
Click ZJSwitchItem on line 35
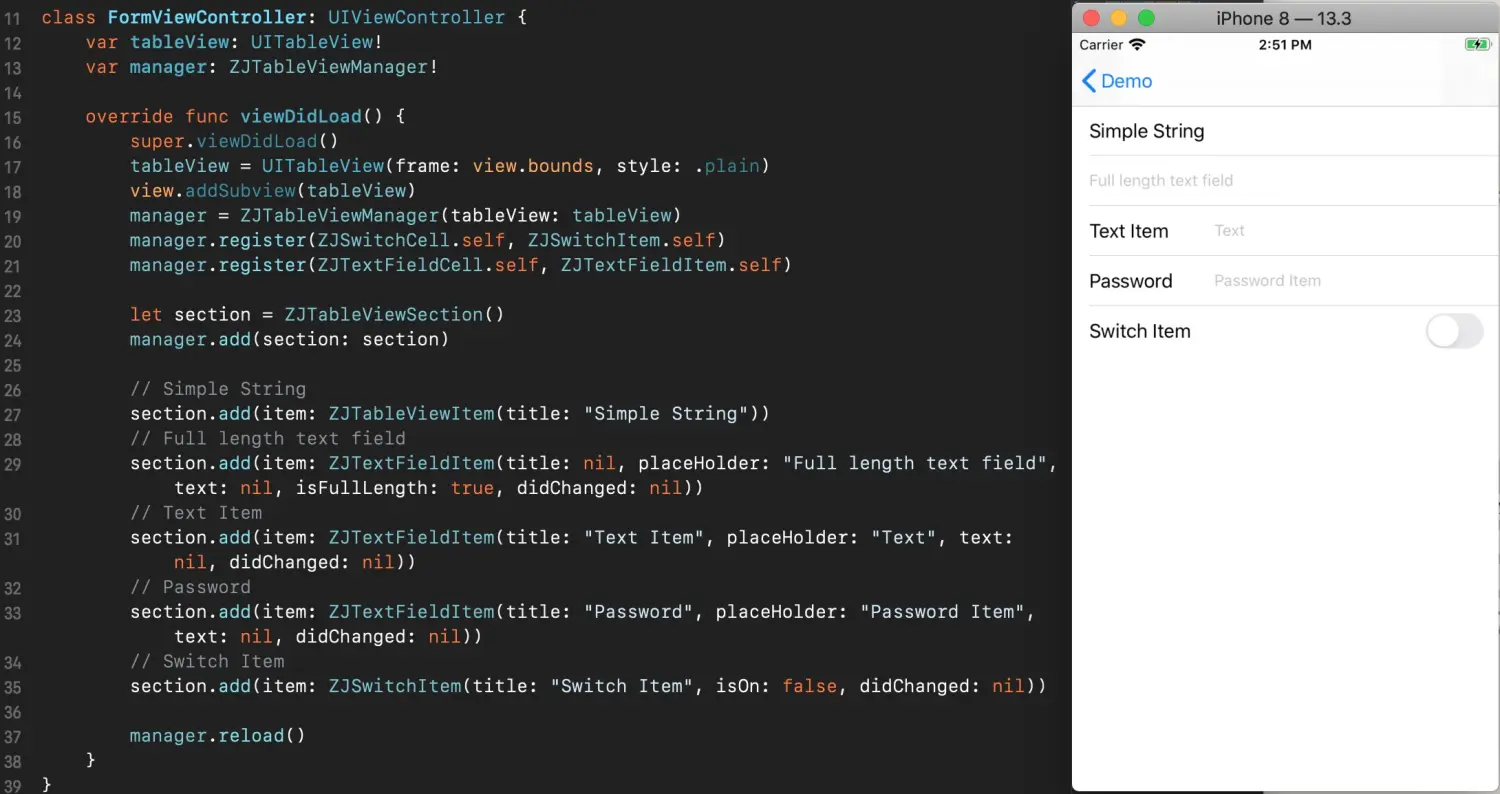(x=394, y=686)
